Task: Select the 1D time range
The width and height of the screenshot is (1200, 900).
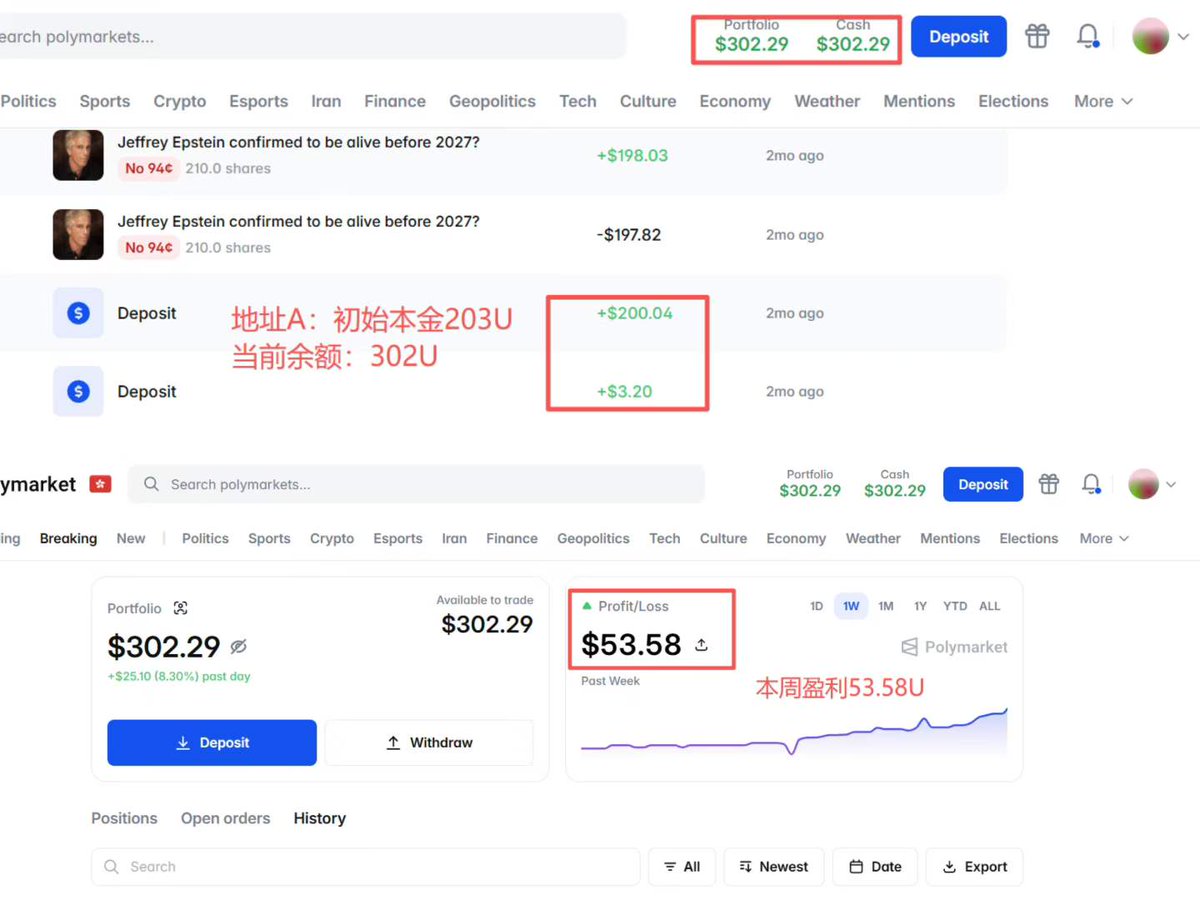Action: point(816,606)
